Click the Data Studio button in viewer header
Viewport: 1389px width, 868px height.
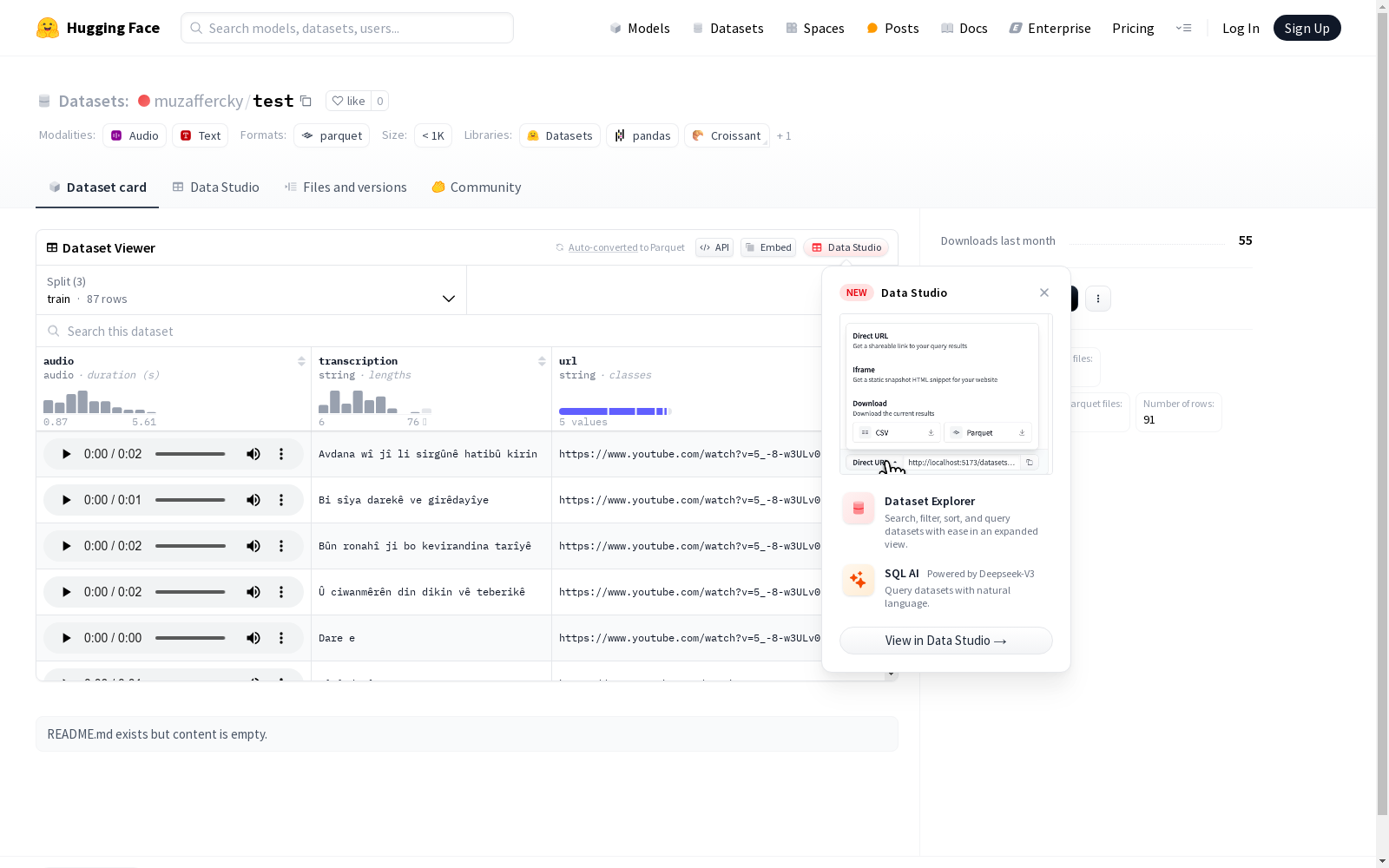846,247
